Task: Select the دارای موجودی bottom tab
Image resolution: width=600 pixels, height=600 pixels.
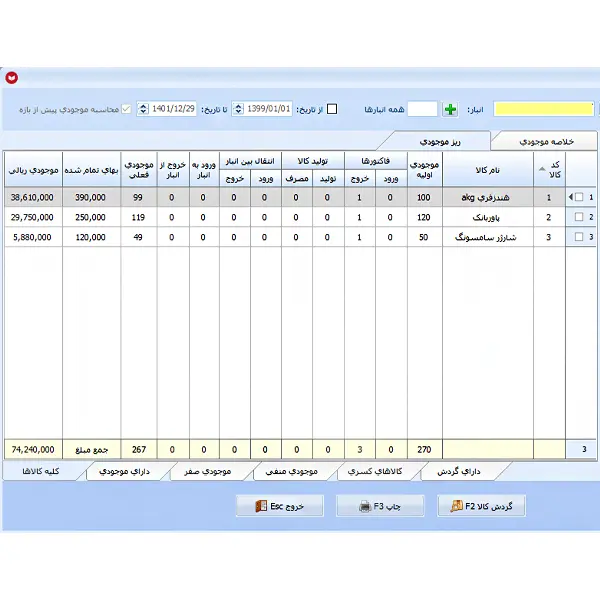Action: (x=124, y=471)
